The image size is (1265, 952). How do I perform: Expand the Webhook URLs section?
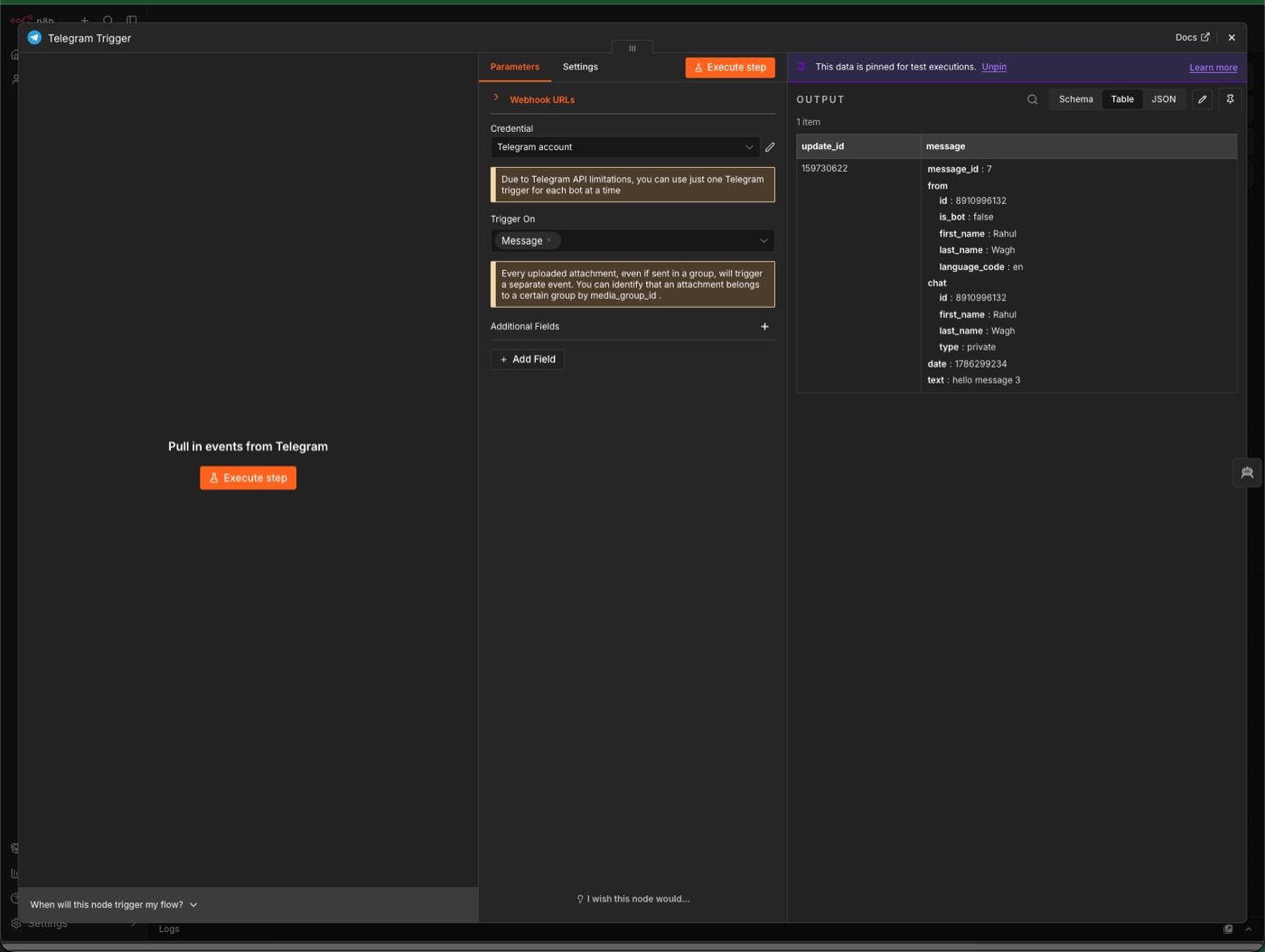click(541, 99)
